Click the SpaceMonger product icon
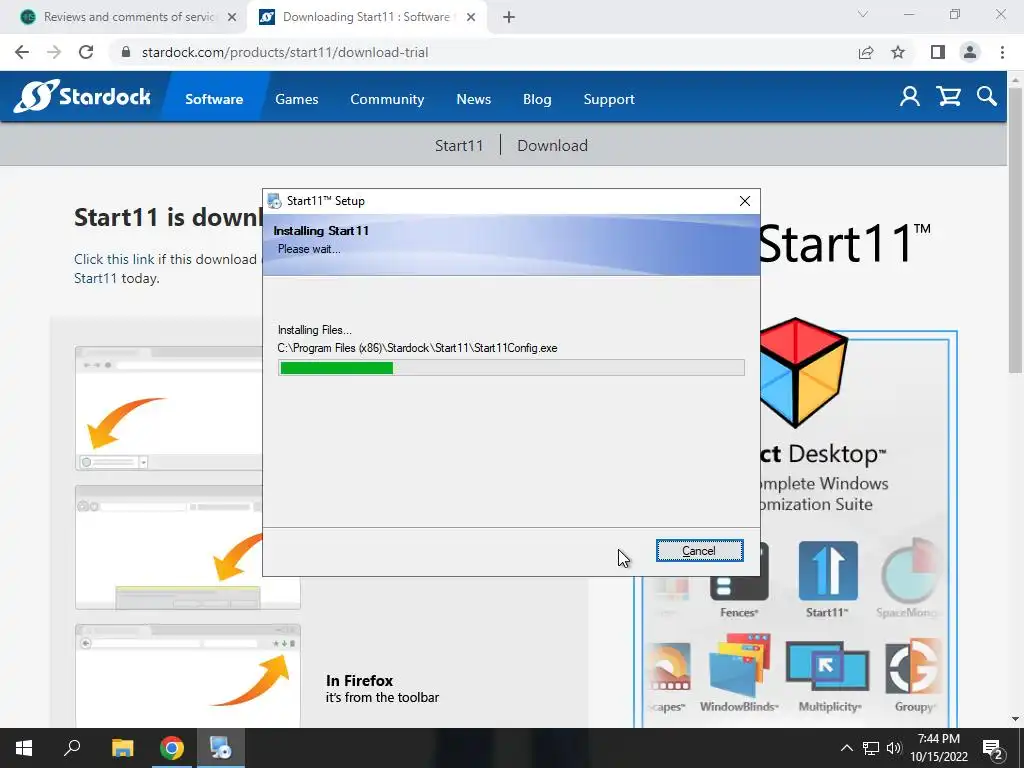This screenshot has width=1024, height=768. (x=910, y=571)
